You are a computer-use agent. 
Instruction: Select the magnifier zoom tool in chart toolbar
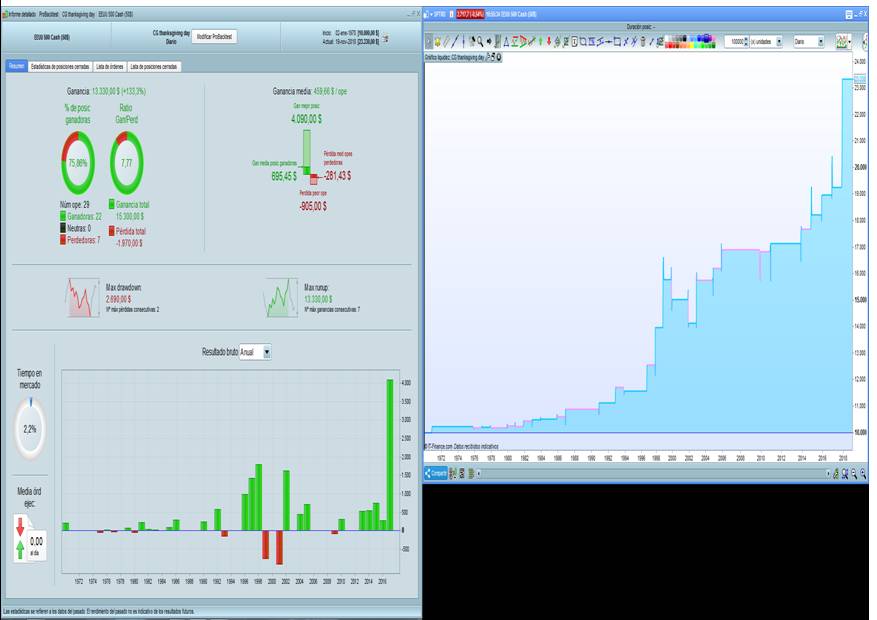coord(478,42)
